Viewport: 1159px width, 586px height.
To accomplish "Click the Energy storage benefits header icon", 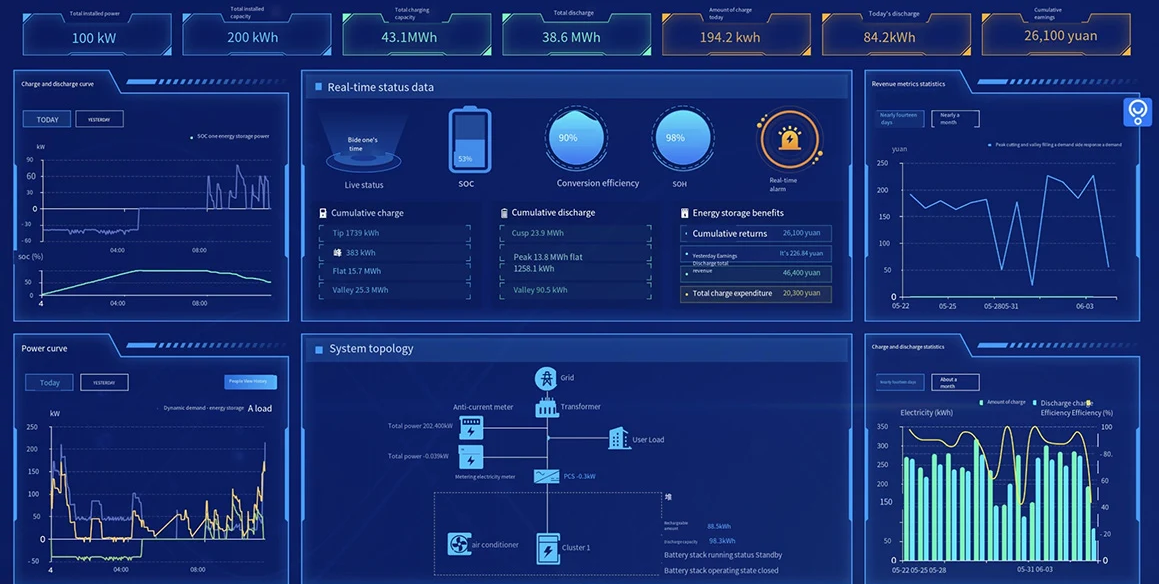I will (x=684, y=213).
